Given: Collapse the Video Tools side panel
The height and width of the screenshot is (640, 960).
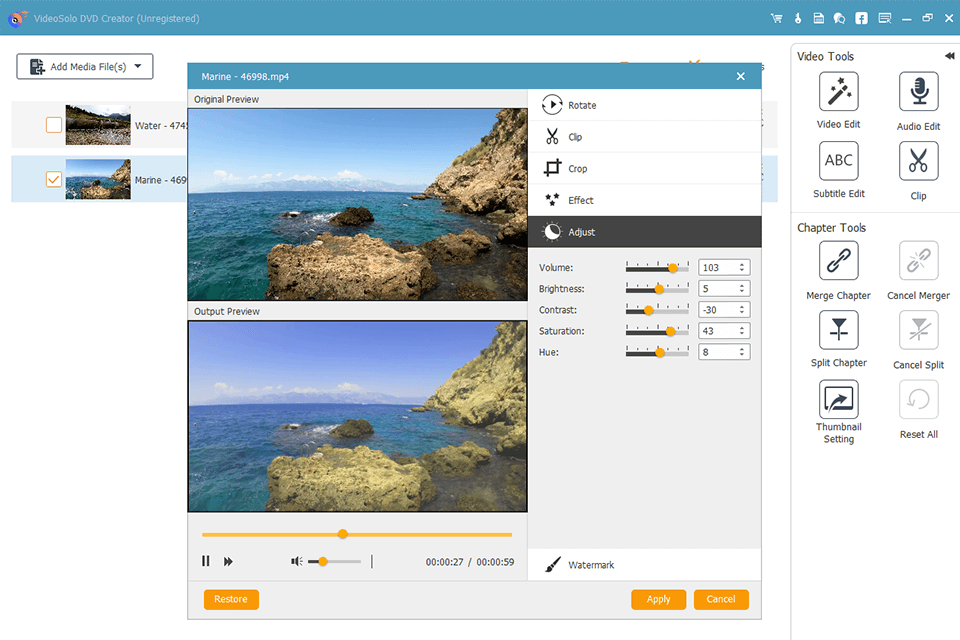Looking at the screenshot, I should click(949, 56).
